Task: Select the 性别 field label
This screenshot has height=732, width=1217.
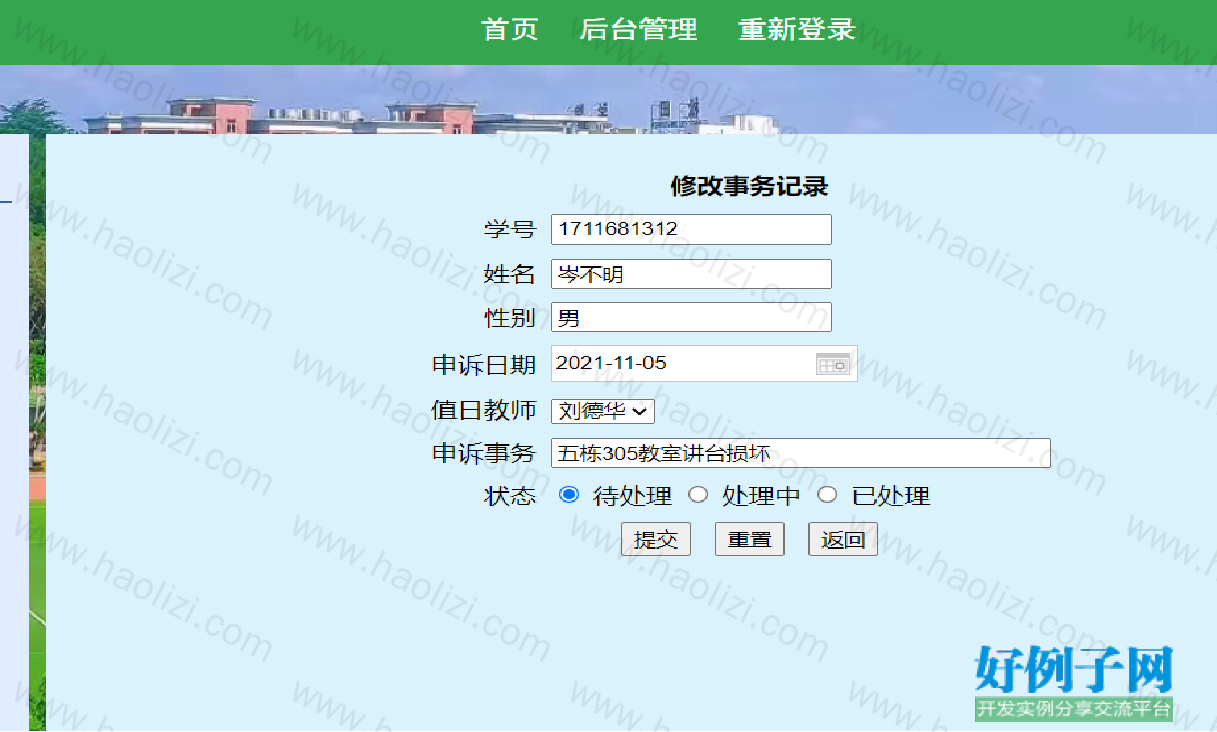Action: click(510, 319)
